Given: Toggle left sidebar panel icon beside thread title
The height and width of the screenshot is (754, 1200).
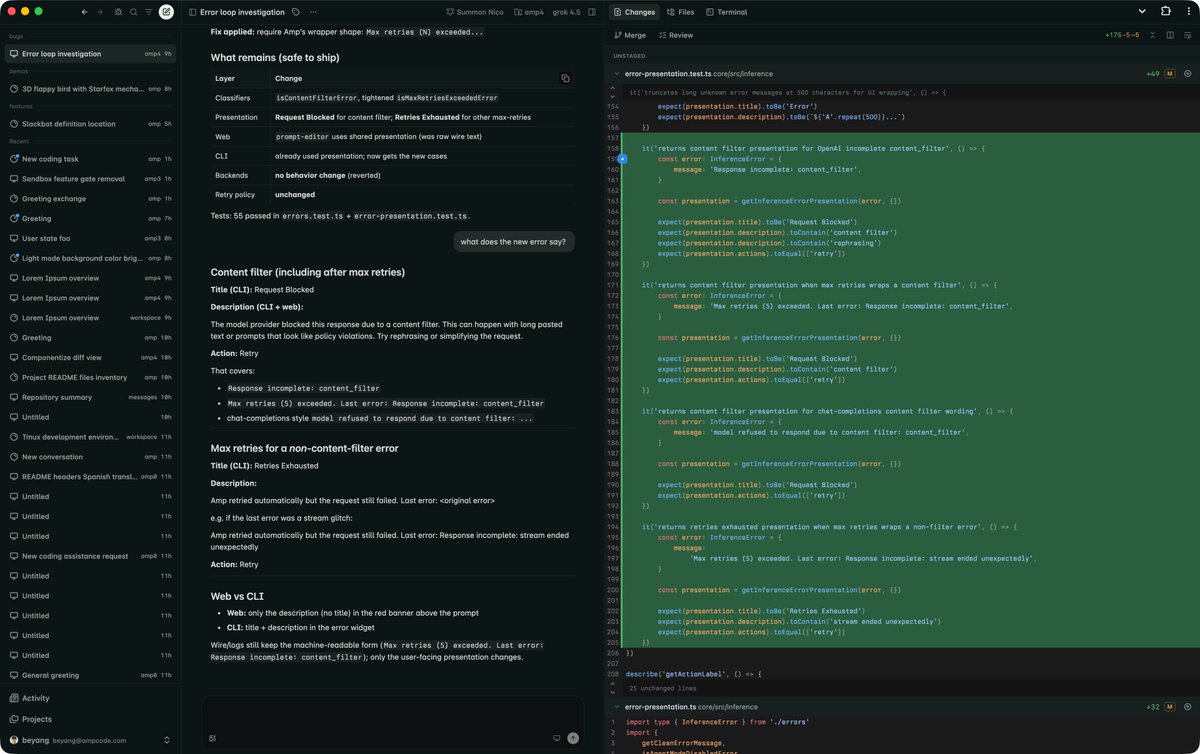Looking at the screenshot, I should point(191,12).
